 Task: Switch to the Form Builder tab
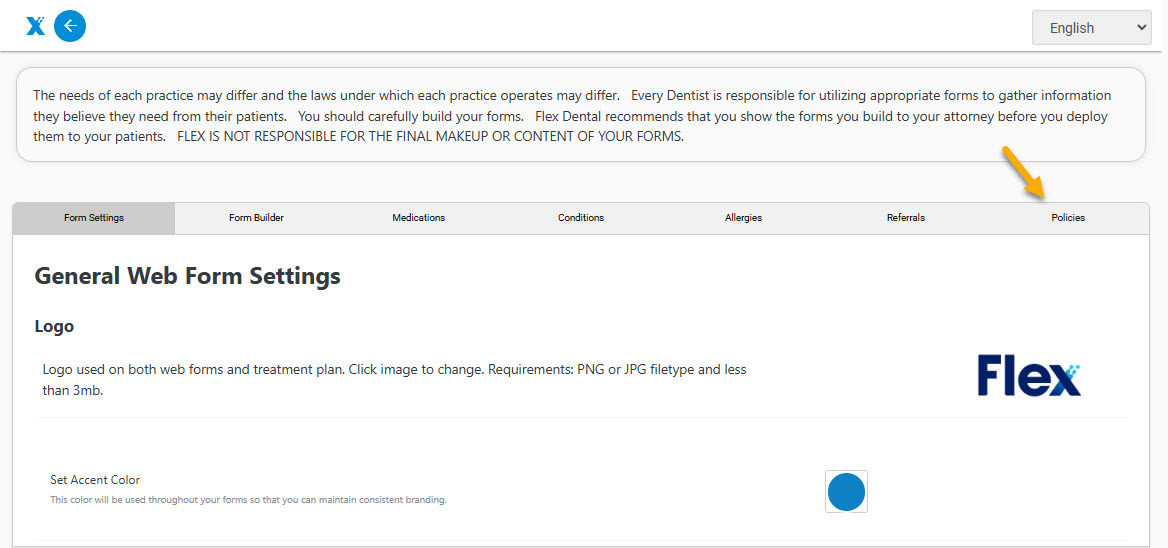(x=256, y=218)
